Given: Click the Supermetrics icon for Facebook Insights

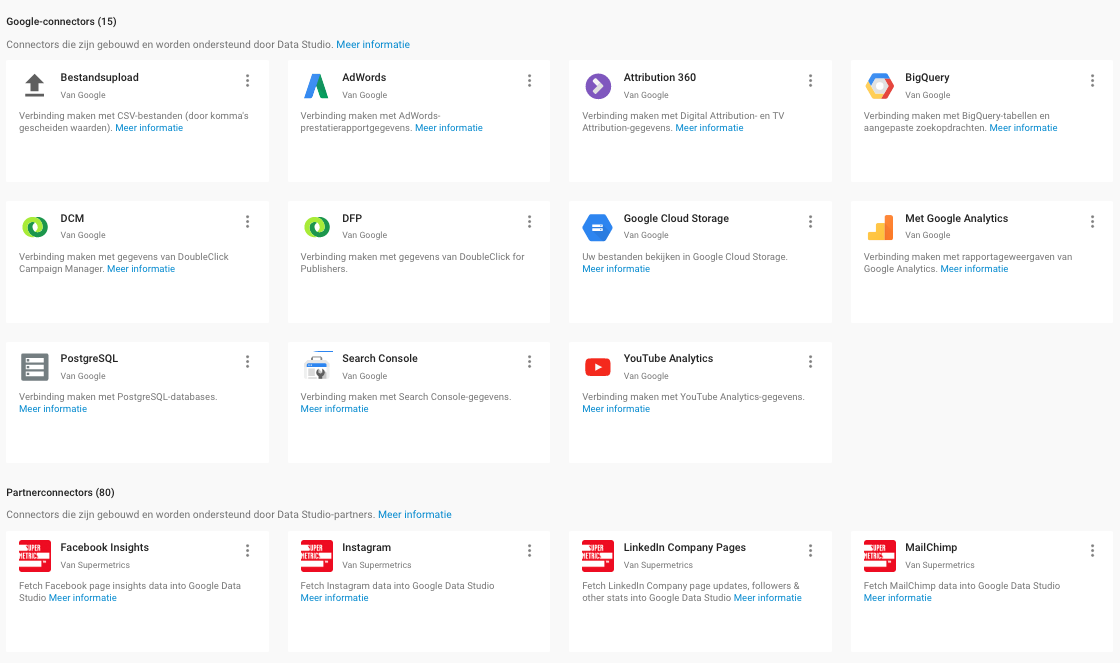Looking at the screenshot, I should pyautogui.click(x=34, y=556).
